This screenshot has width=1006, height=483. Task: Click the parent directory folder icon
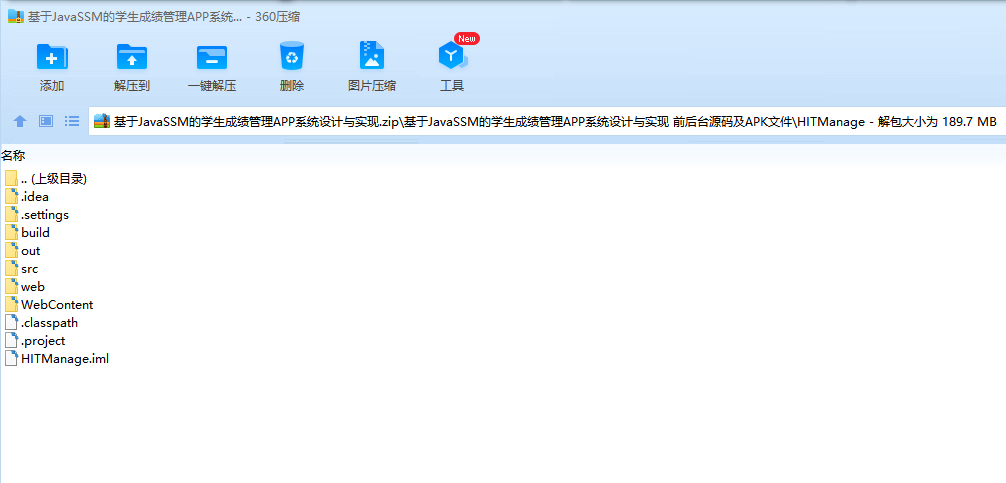pyautogui.click(x=12, y=178)
